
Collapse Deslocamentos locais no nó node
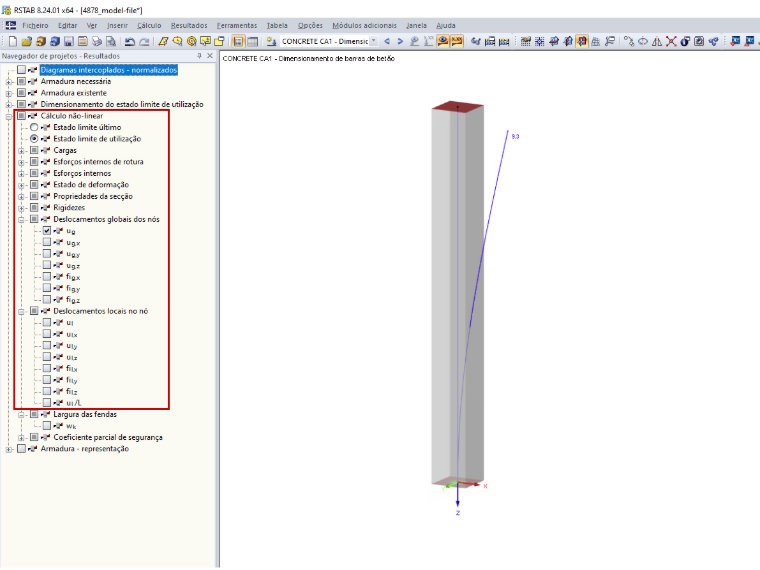[x=21, y=312]
